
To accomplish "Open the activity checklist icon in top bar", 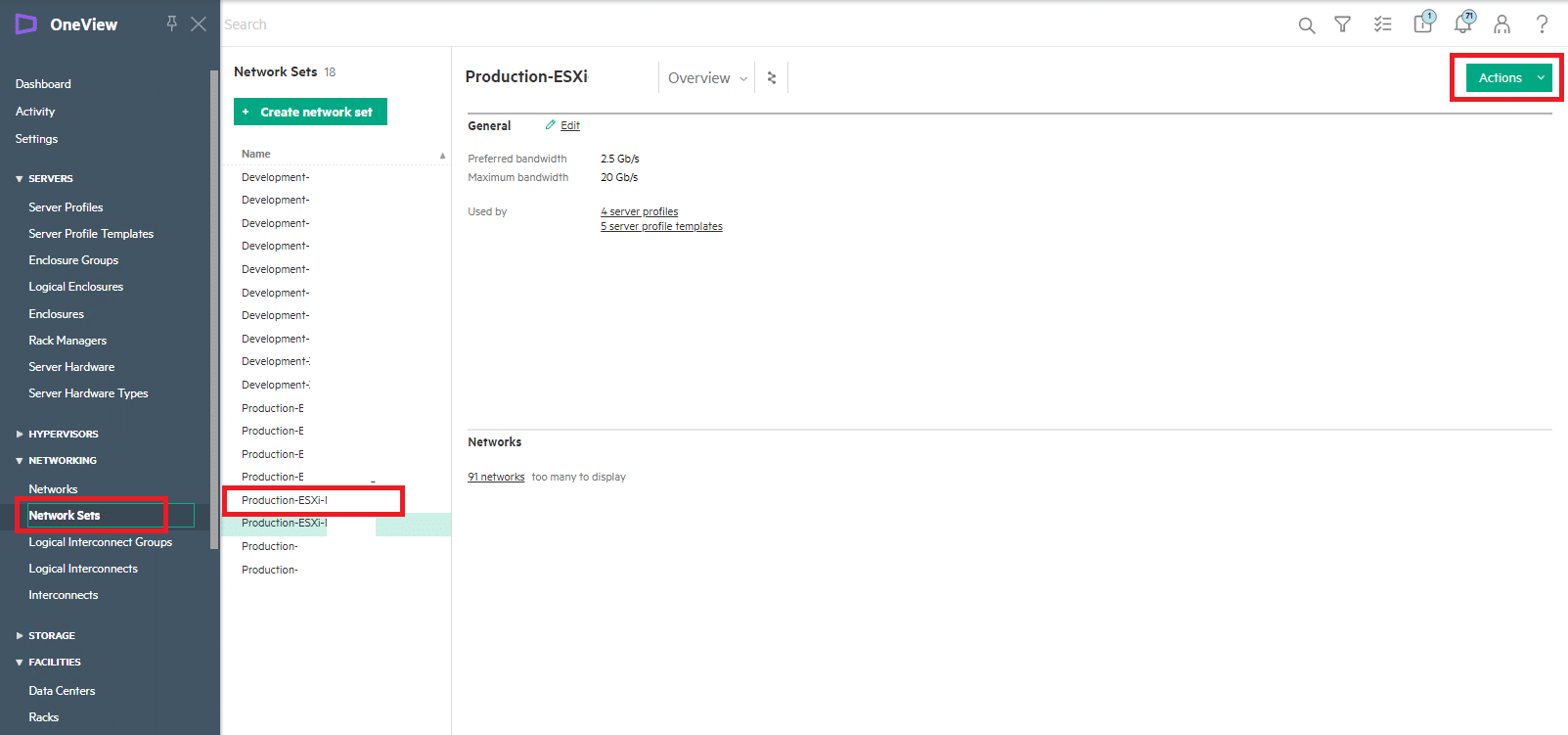I will (x=1382, y=24).
